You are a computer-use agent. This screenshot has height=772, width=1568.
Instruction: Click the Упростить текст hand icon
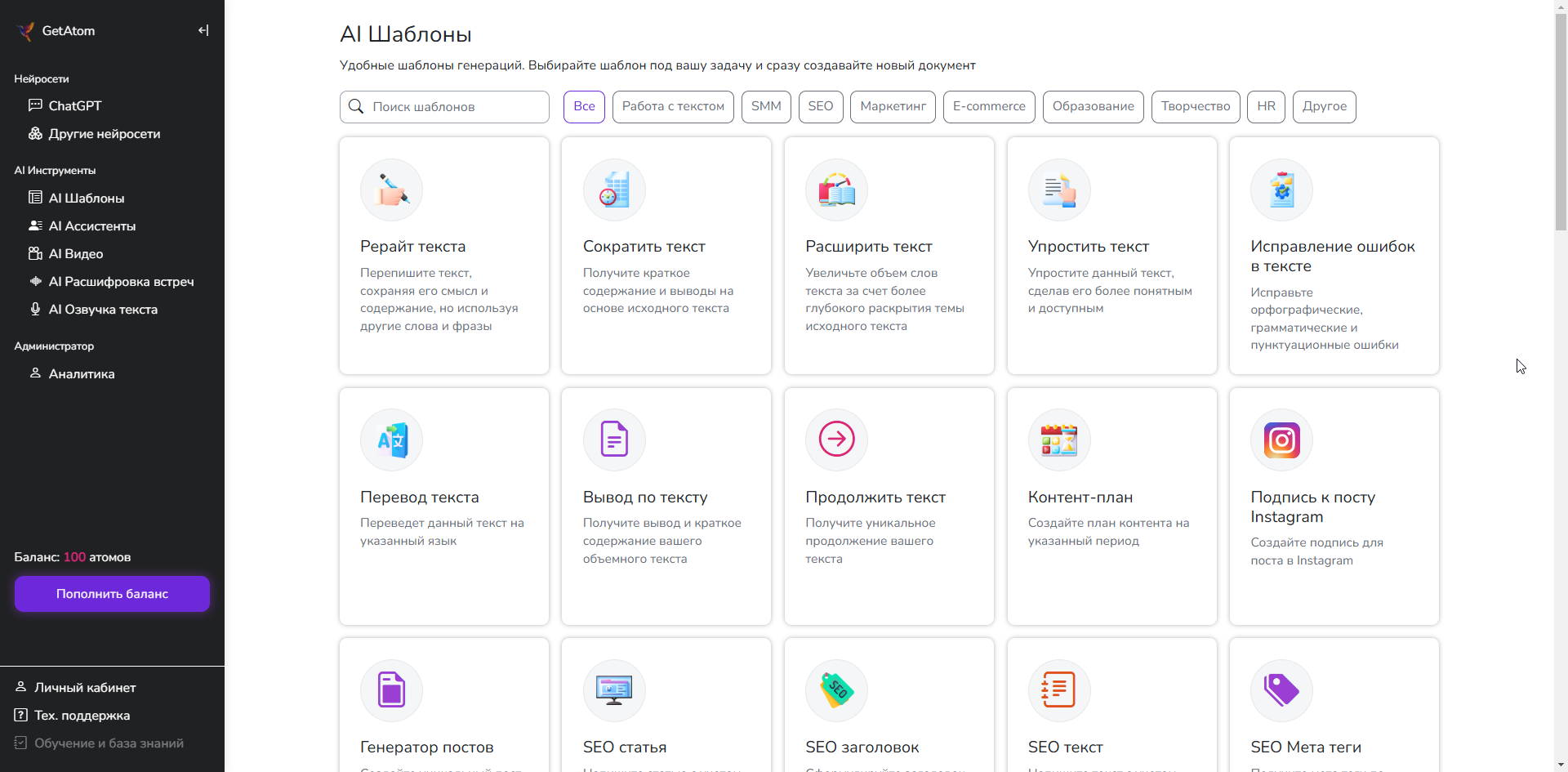(1059, 190)
